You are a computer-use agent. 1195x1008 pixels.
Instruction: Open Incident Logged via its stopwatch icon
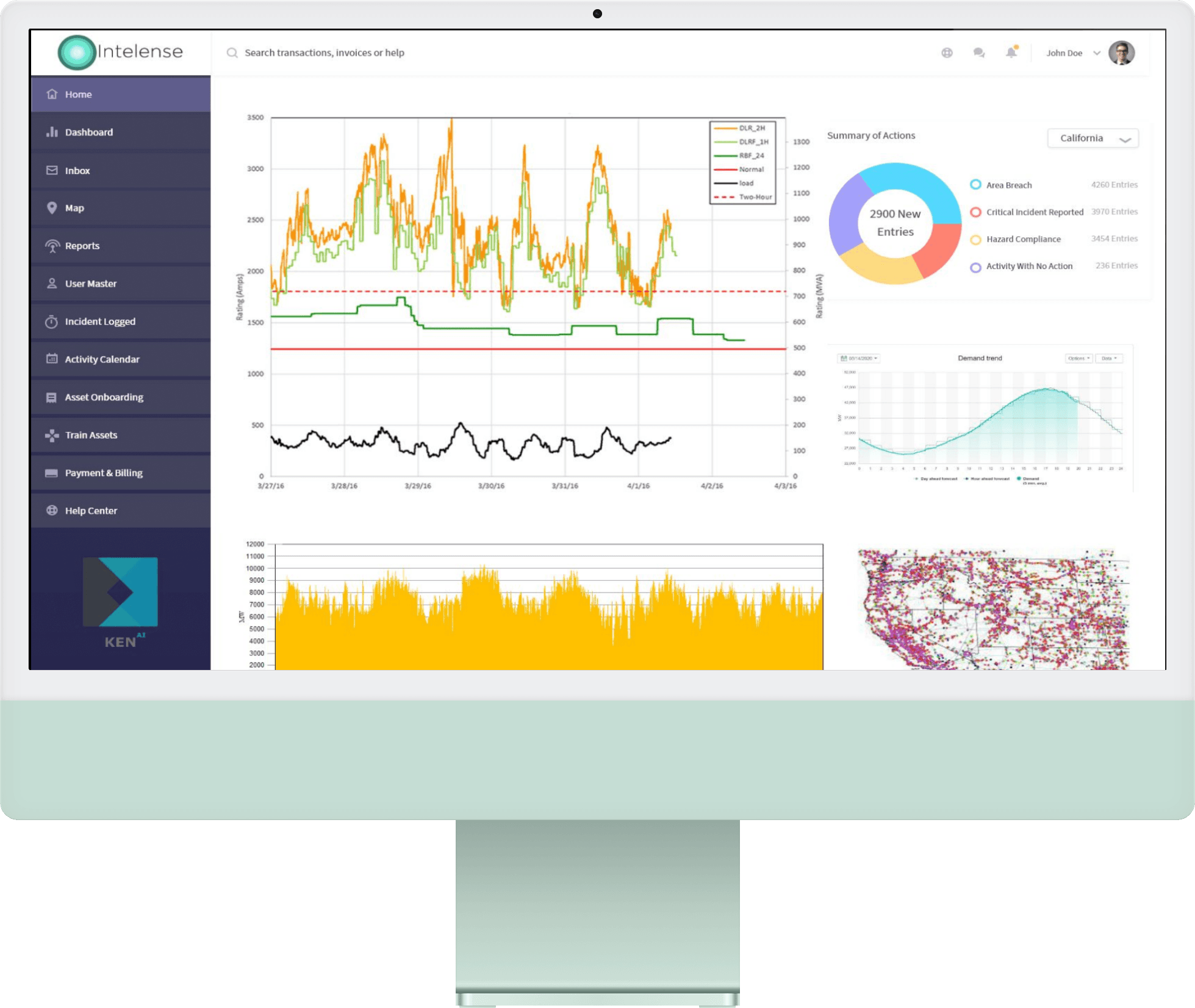click(52, 322)
